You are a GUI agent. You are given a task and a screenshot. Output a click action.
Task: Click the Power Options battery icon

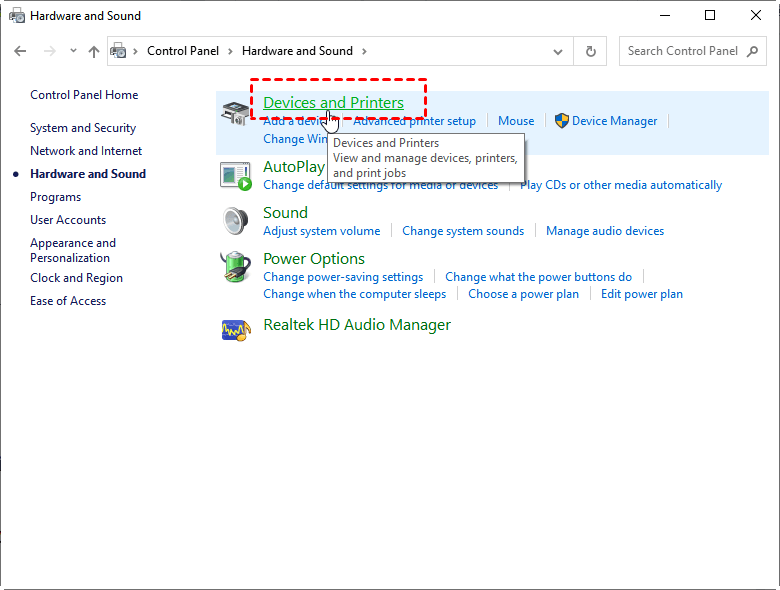(x=235, y=268)
